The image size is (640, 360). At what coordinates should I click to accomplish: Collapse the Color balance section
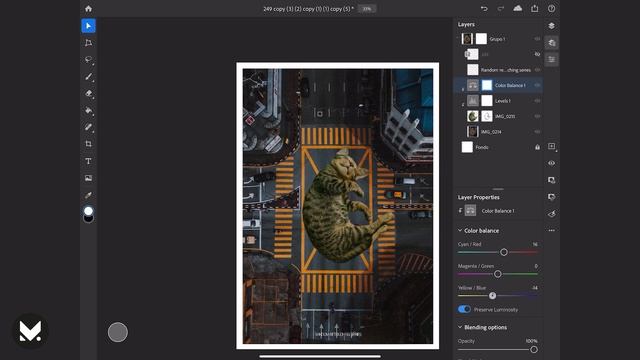coord(460,230)
